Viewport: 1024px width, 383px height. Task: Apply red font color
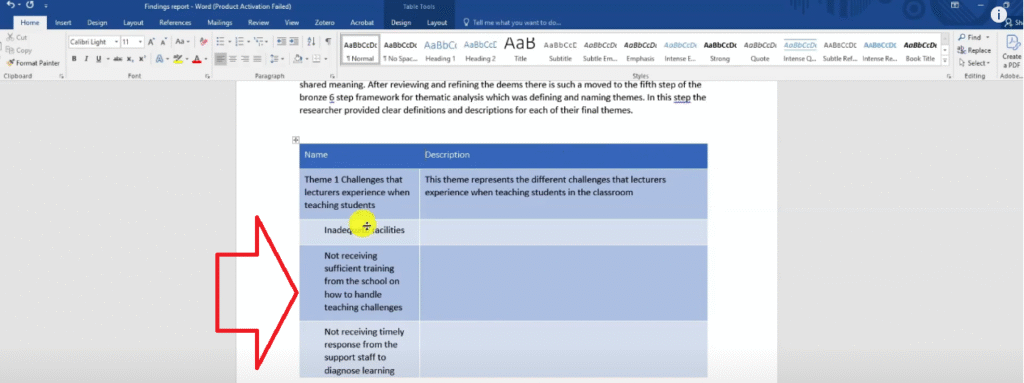pyautogui.click(x=197, y=59)
